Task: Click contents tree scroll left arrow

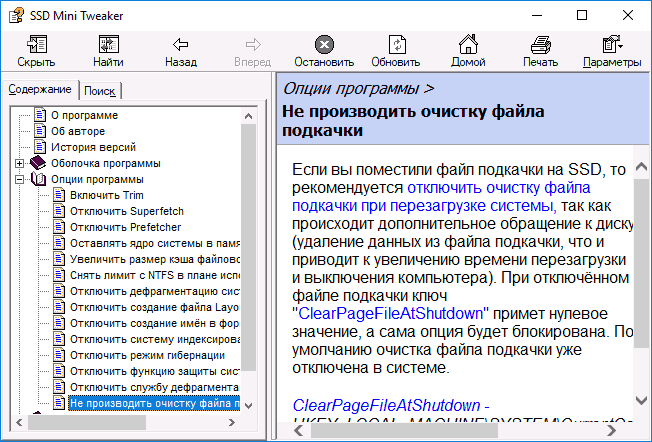Action: [x=19, y=422]
